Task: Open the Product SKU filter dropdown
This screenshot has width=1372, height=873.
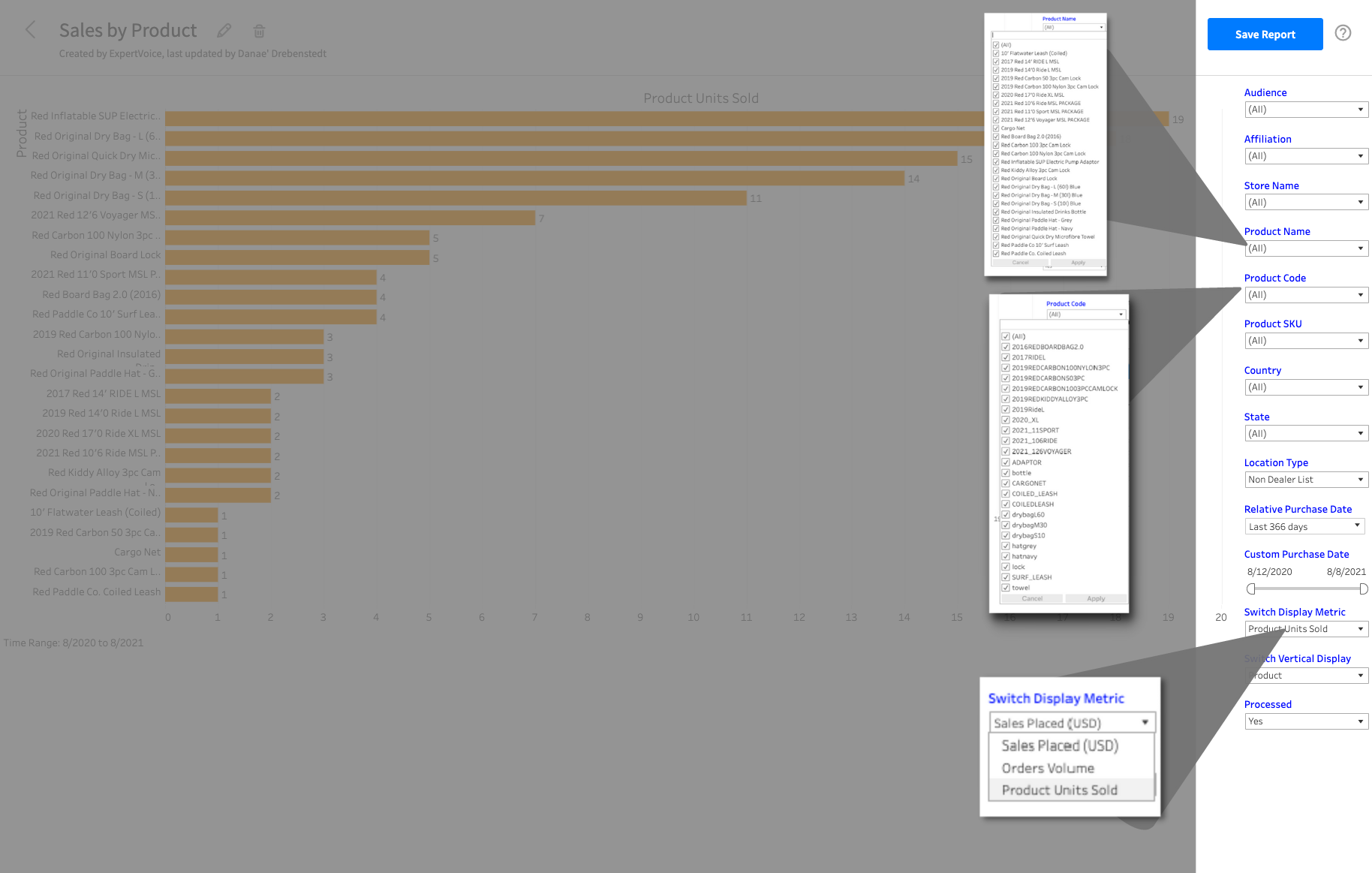Action: [1306, 341]
